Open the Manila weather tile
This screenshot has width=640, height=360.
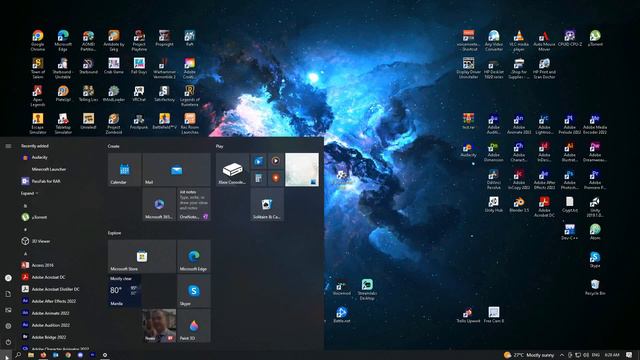(x=124, y=291)
